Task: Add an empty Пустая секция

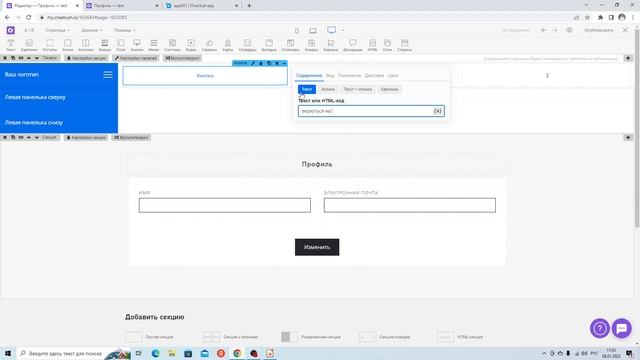Action: [149, 337]
